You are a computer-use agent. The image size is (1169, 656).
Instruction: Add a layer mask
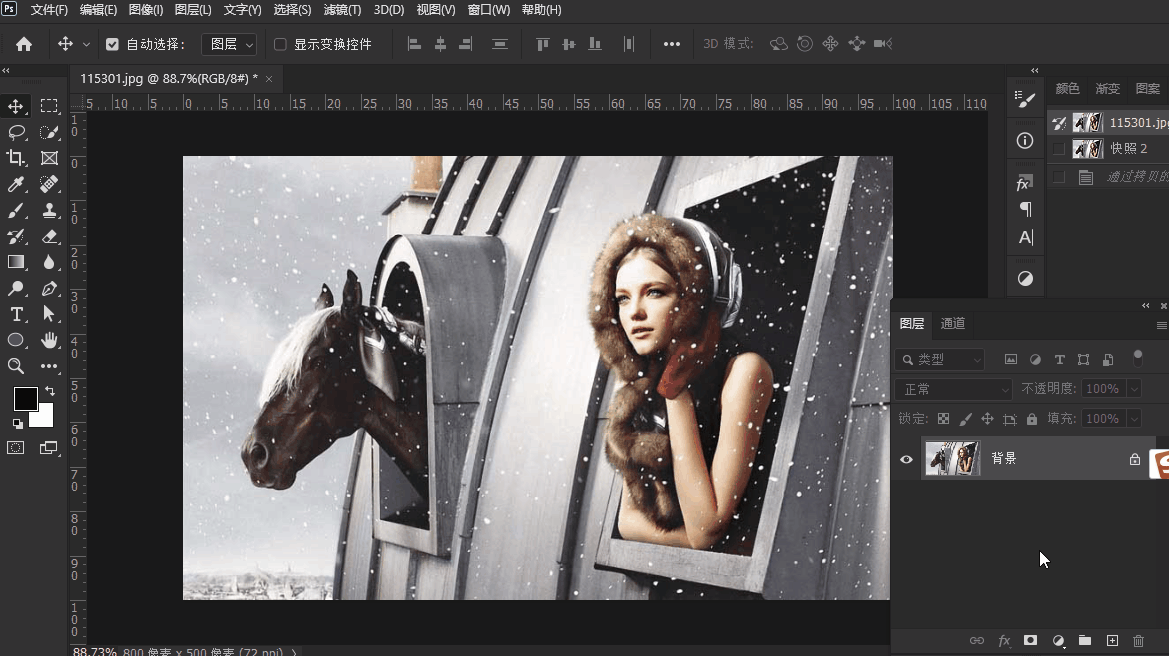(1030, 640)
